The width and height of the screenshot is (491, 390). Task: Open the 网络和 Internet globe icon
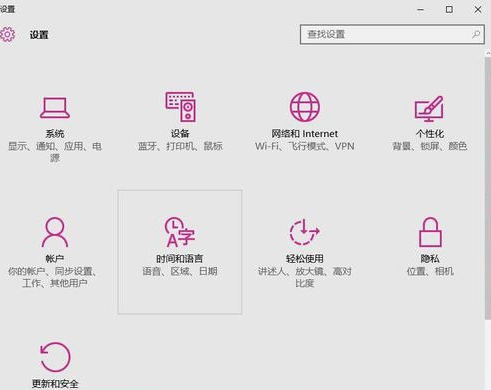305,107
